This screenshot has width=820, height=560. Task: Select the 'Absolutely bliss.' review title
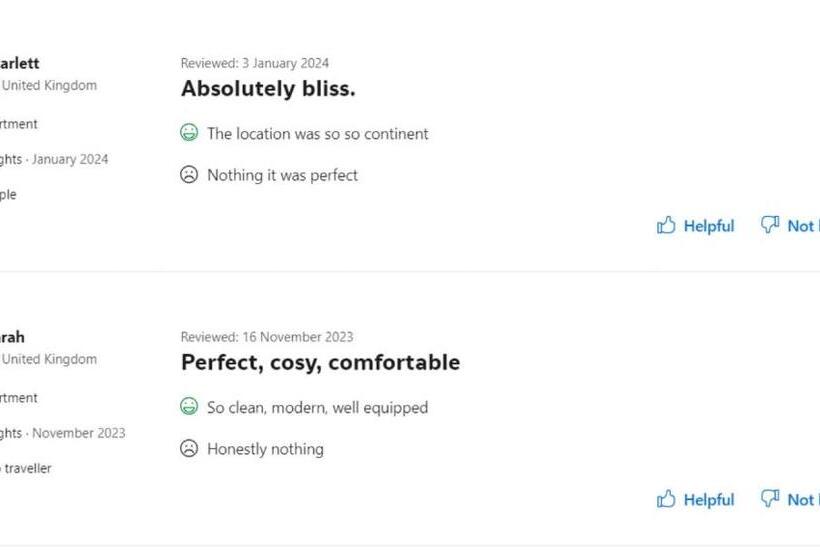pyautogui.click(x=268, y=89)
